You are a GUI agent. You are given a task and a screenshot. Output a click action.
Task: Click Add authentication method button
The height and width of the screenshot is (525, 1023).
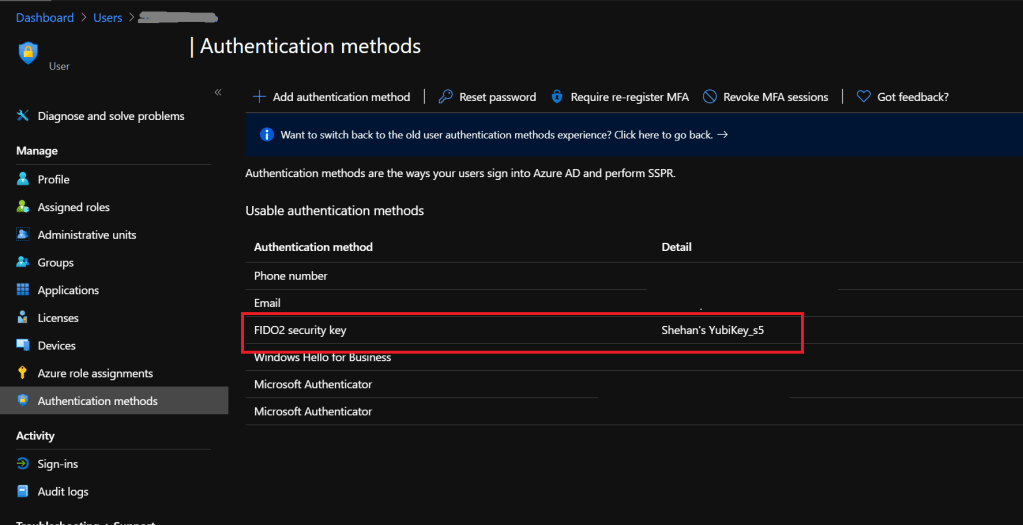331,97
